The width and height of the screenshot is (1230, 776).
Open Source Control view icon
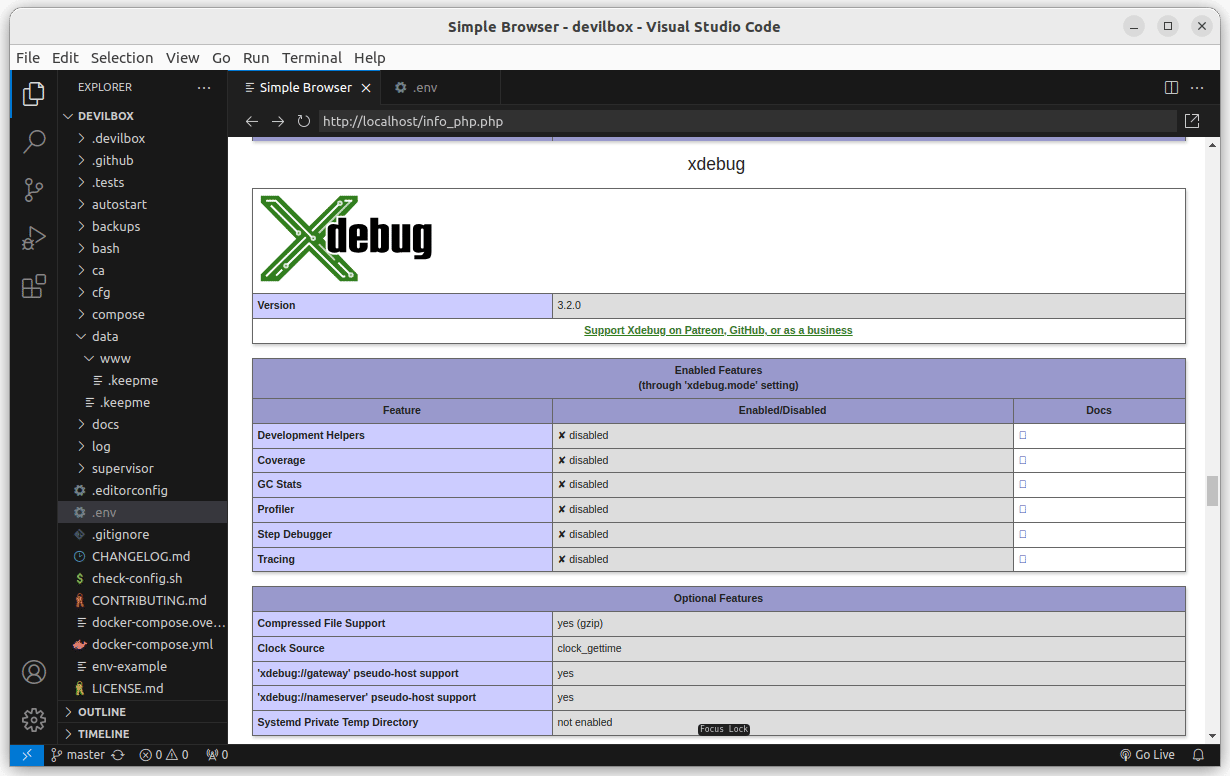pos(34,190)
